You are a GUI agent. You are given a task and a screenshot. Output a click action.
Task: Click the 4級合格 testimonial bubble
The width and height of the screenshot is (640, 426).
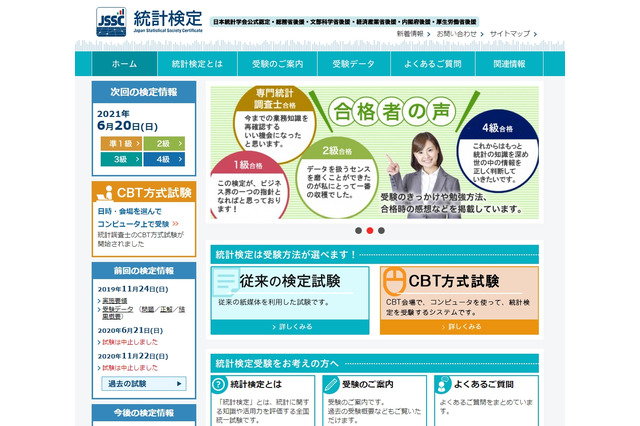(498, 151)
